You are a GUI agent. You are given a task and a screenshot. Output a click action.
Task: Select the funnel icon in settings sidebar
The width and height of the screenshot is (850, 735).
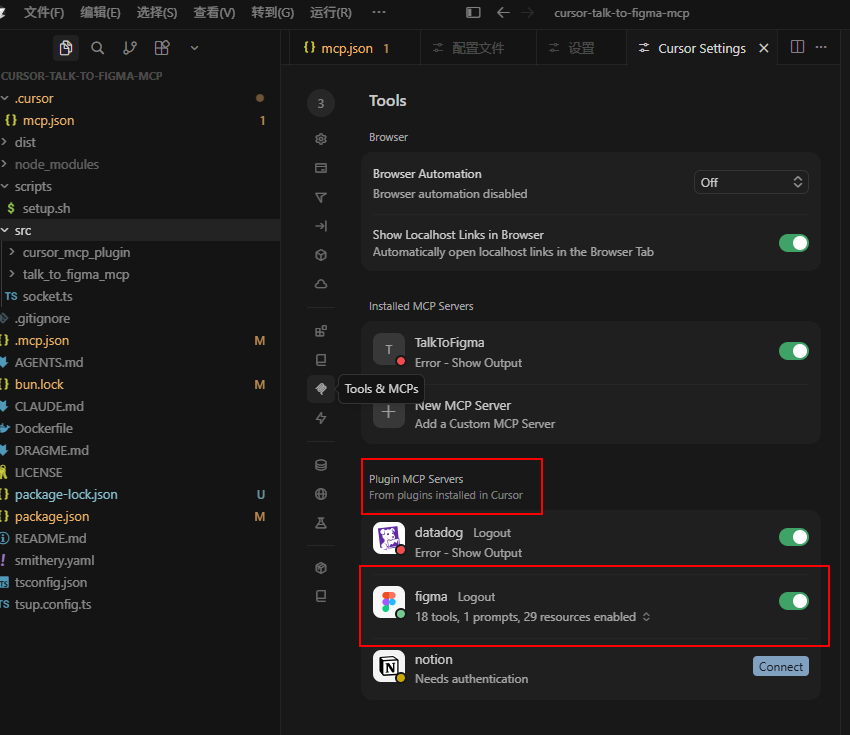click(x=321, y=197)
